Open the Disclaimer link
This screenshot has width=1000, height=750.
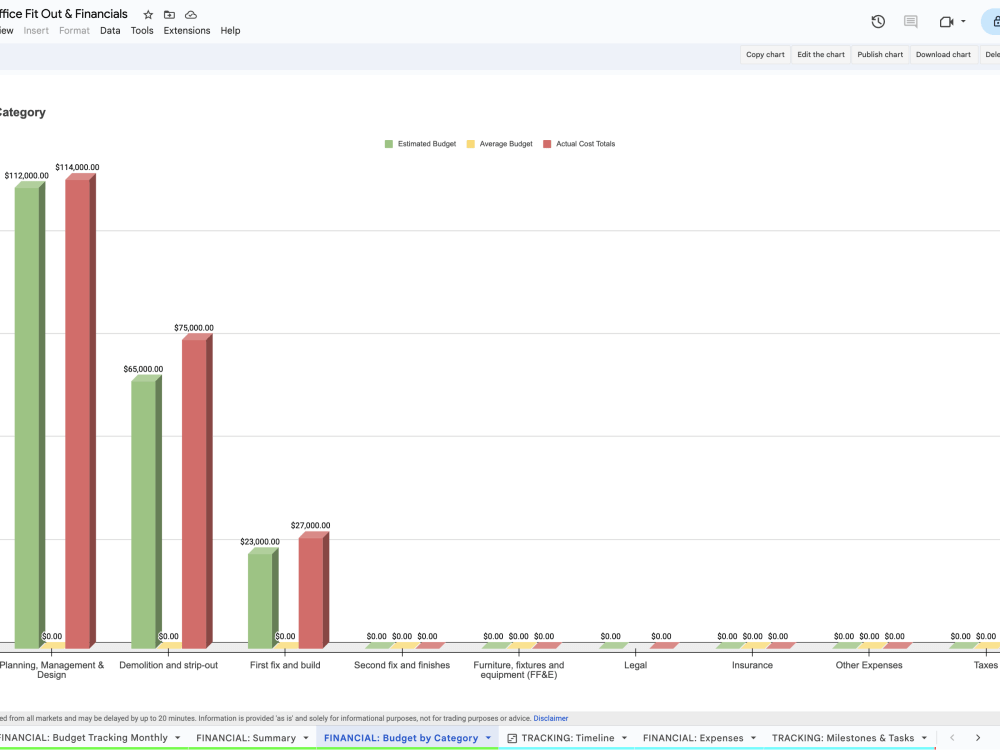[550, 718]
